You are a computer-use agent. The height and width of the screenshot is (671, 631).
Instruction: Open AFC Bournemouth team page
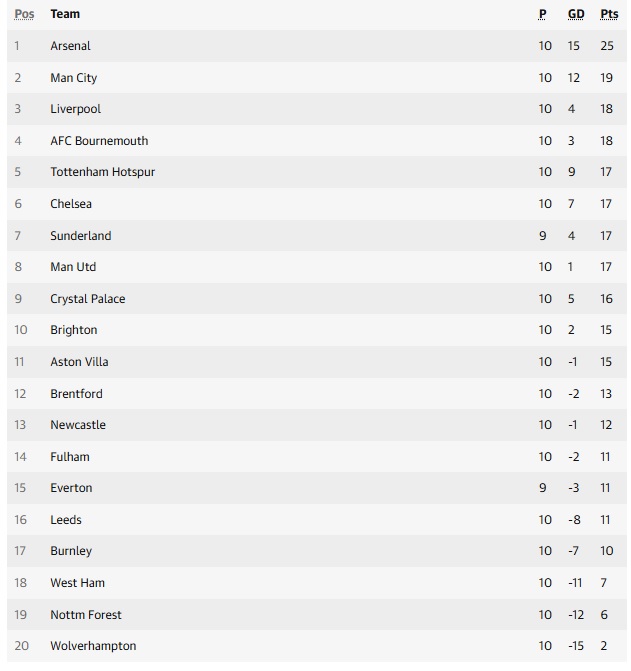99,141
